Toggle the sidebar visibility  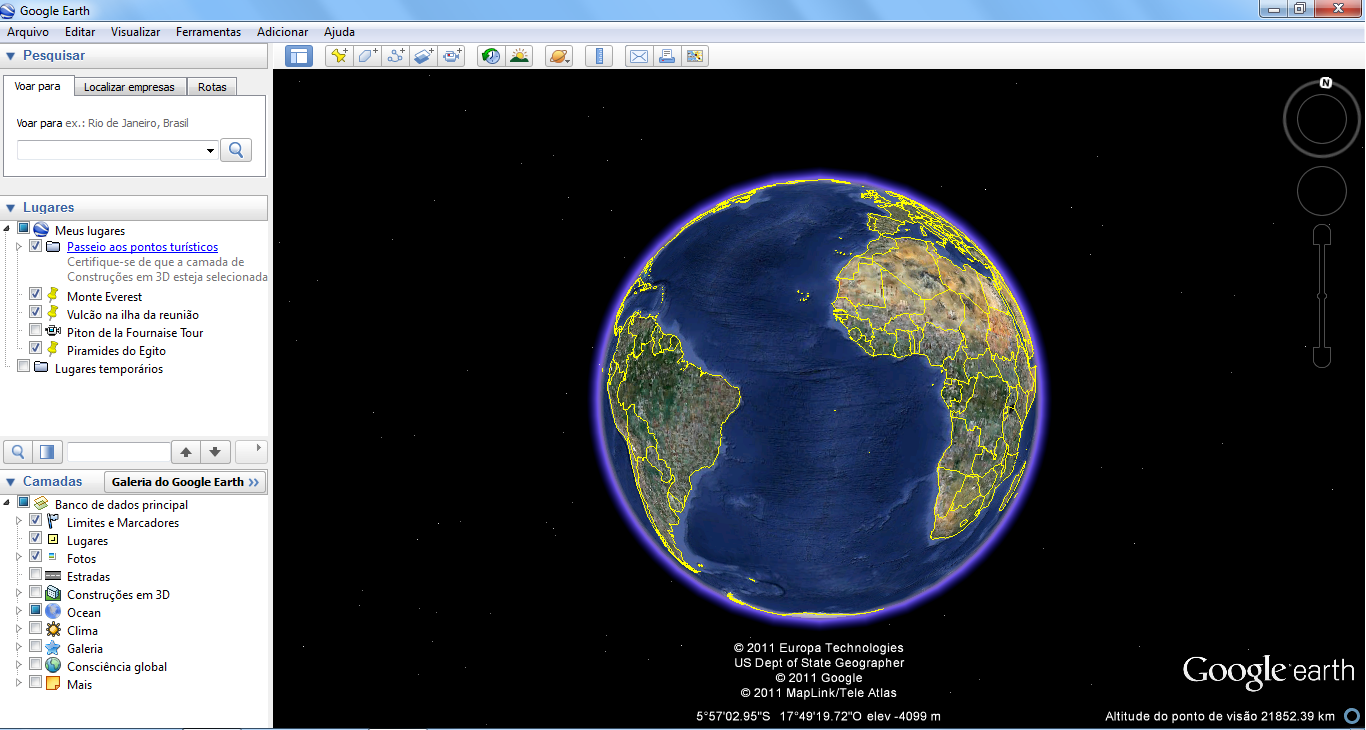coord(299,56)
